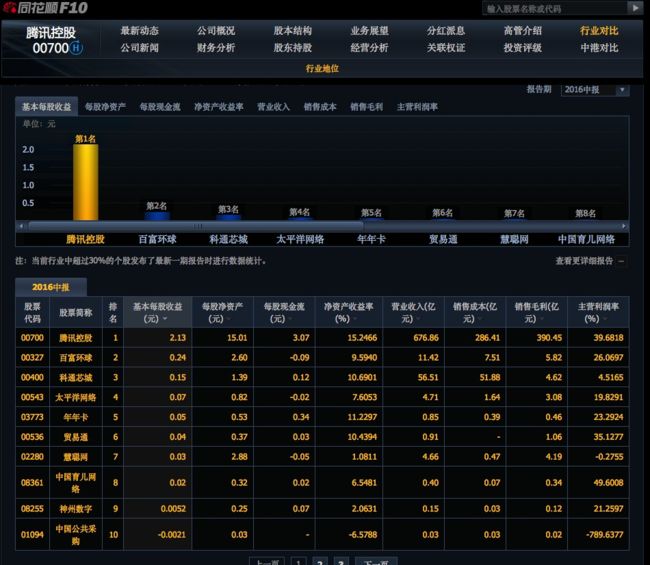Open 投资评级 in the navigation
This screenshot has width=650, height=565.
[x=523, y=48]
